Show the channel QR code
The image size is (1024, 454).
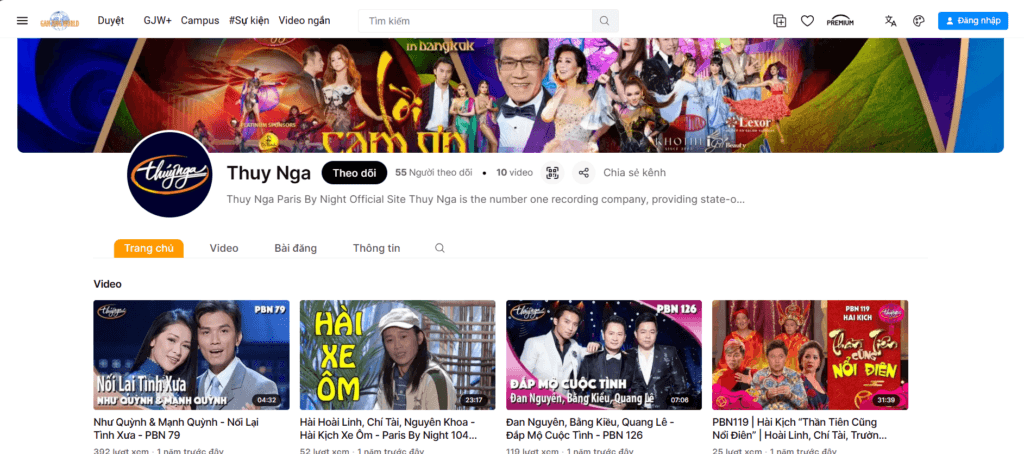pyautogui.click(x=552, y=173)
